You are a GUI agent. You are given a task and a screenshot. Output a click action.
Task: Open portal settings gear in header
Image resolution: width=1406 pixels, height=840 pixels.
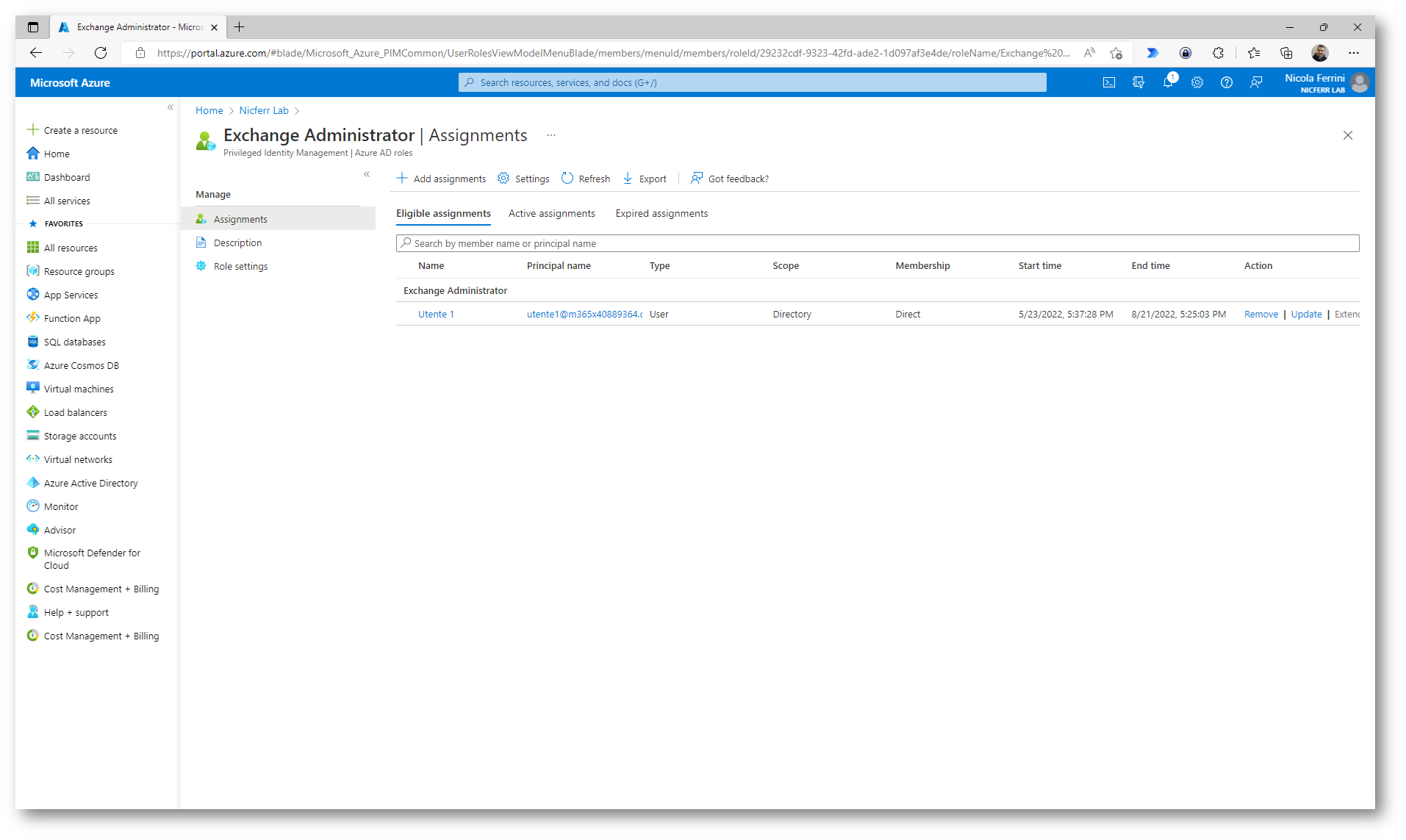(1197, 82)
